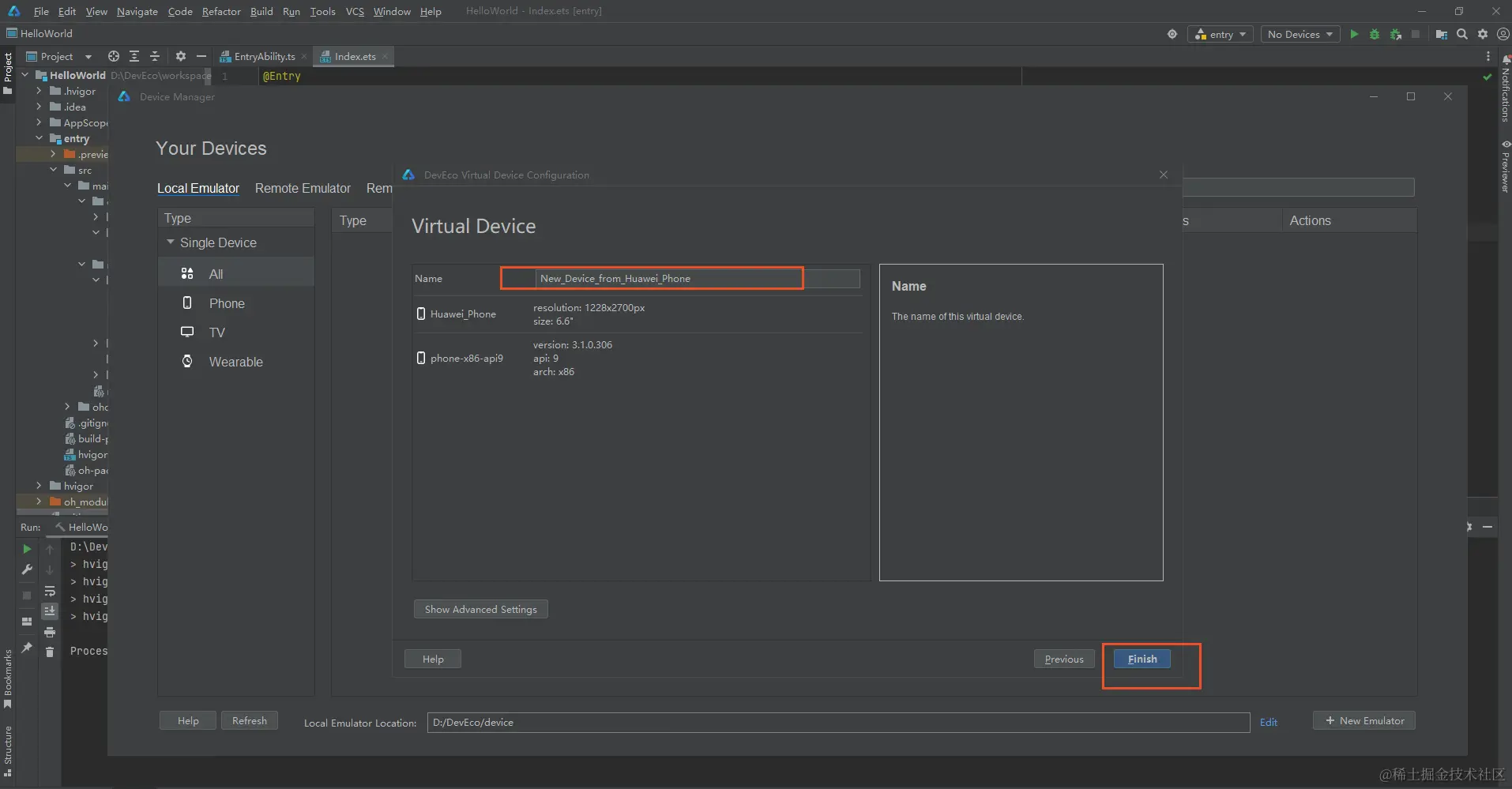Image resolution: width=1512 pixels, height=789 pixels.
Task: Collapse the HelloWorld root node
Action: 25,75
